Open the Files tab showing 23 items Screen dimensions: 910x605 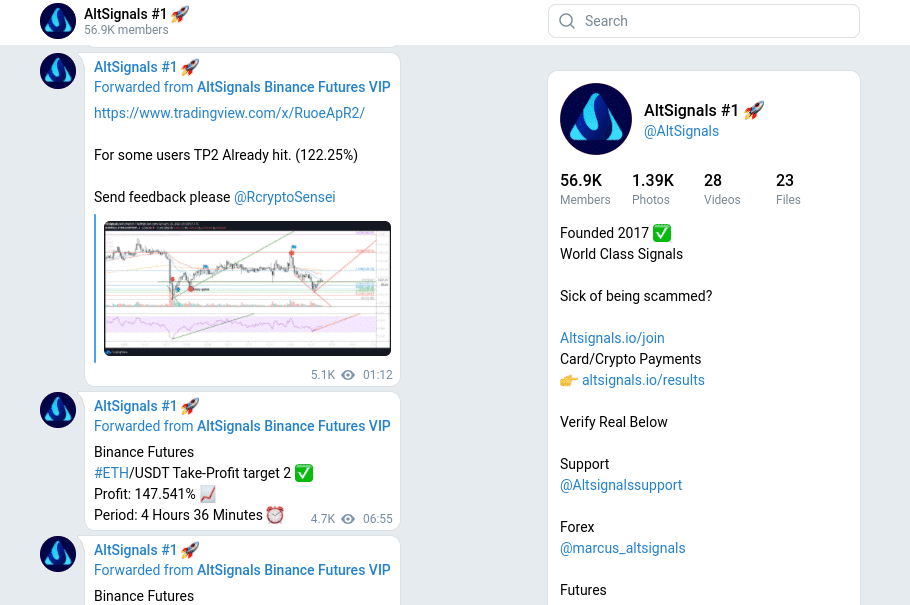(788, 189)
